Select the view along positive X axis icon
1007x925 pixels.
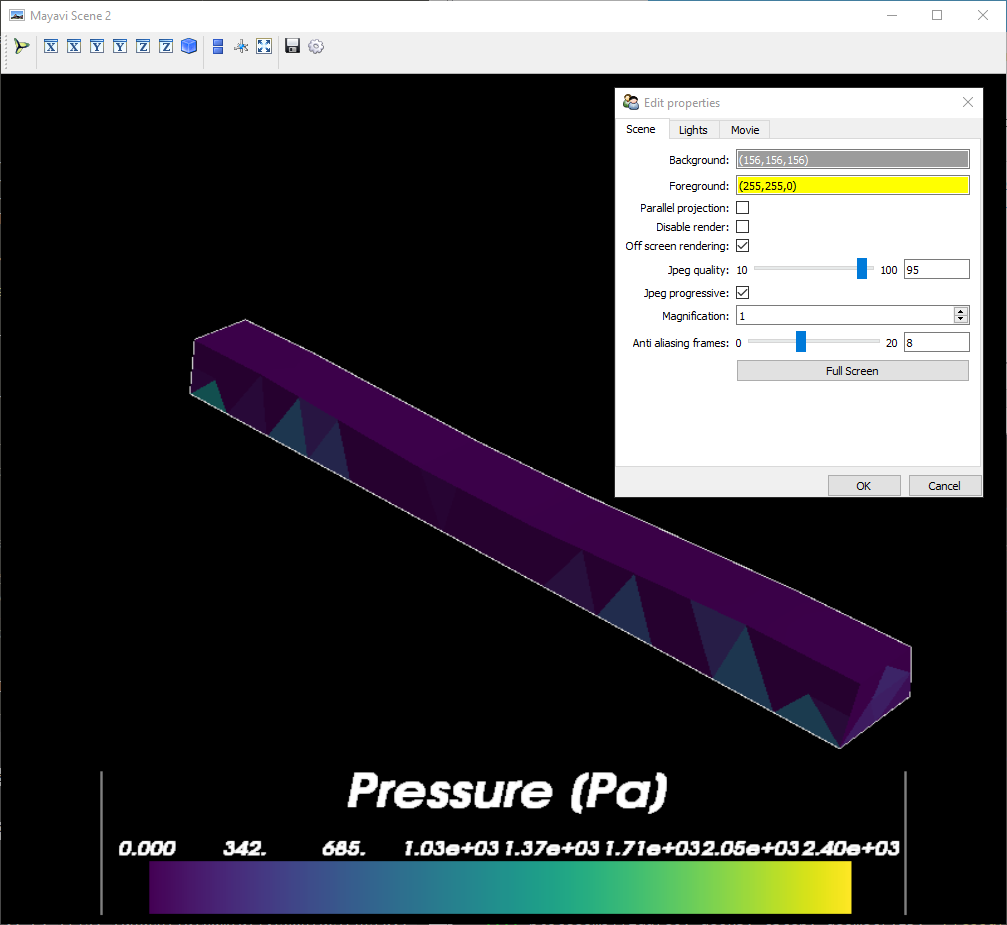tap(50, 46)
